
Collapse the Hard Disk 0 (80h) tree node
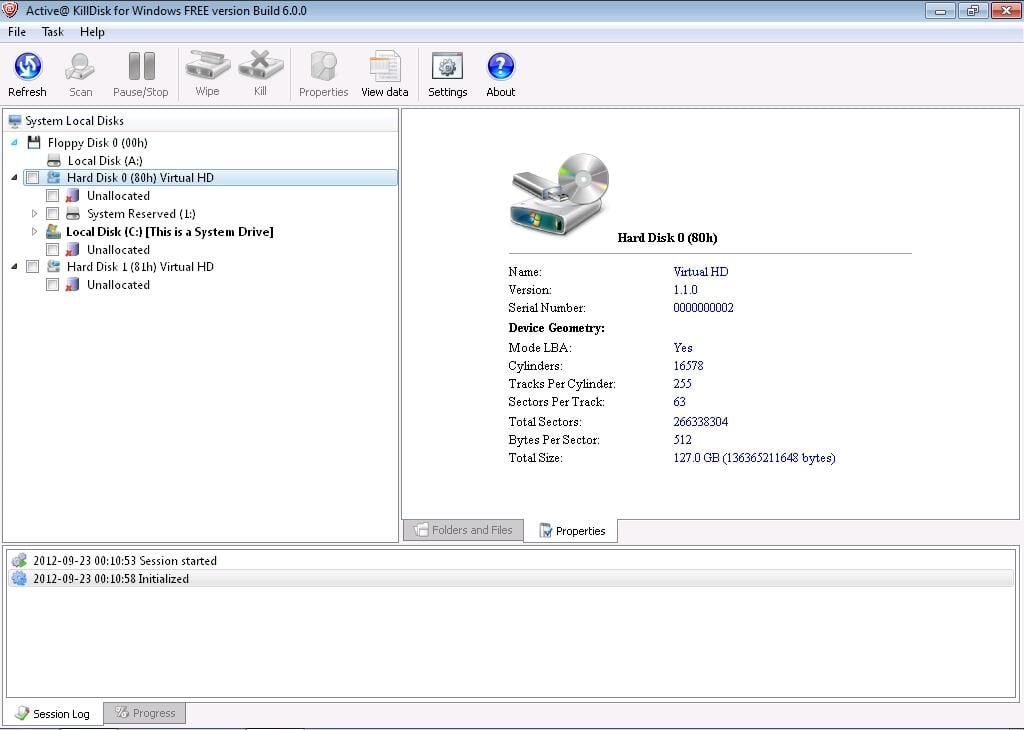tap(14, 178)
